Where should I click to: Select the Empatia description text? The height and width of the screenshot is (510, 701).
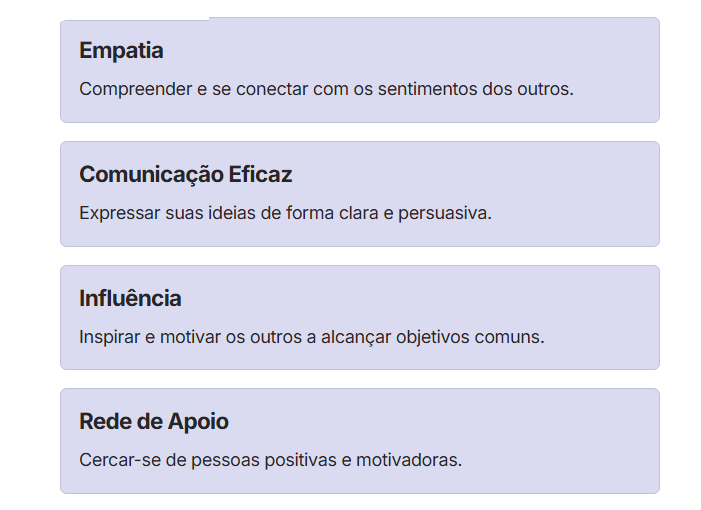coord(326,89)
